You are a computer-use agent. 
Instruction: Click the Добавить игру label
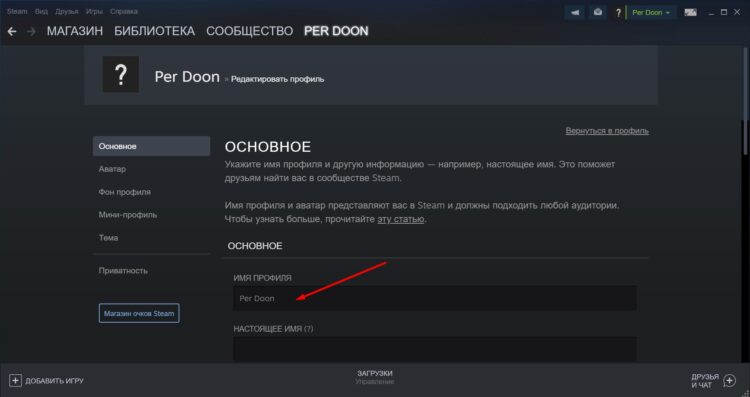pyautogui.click(x=55, y=381)
